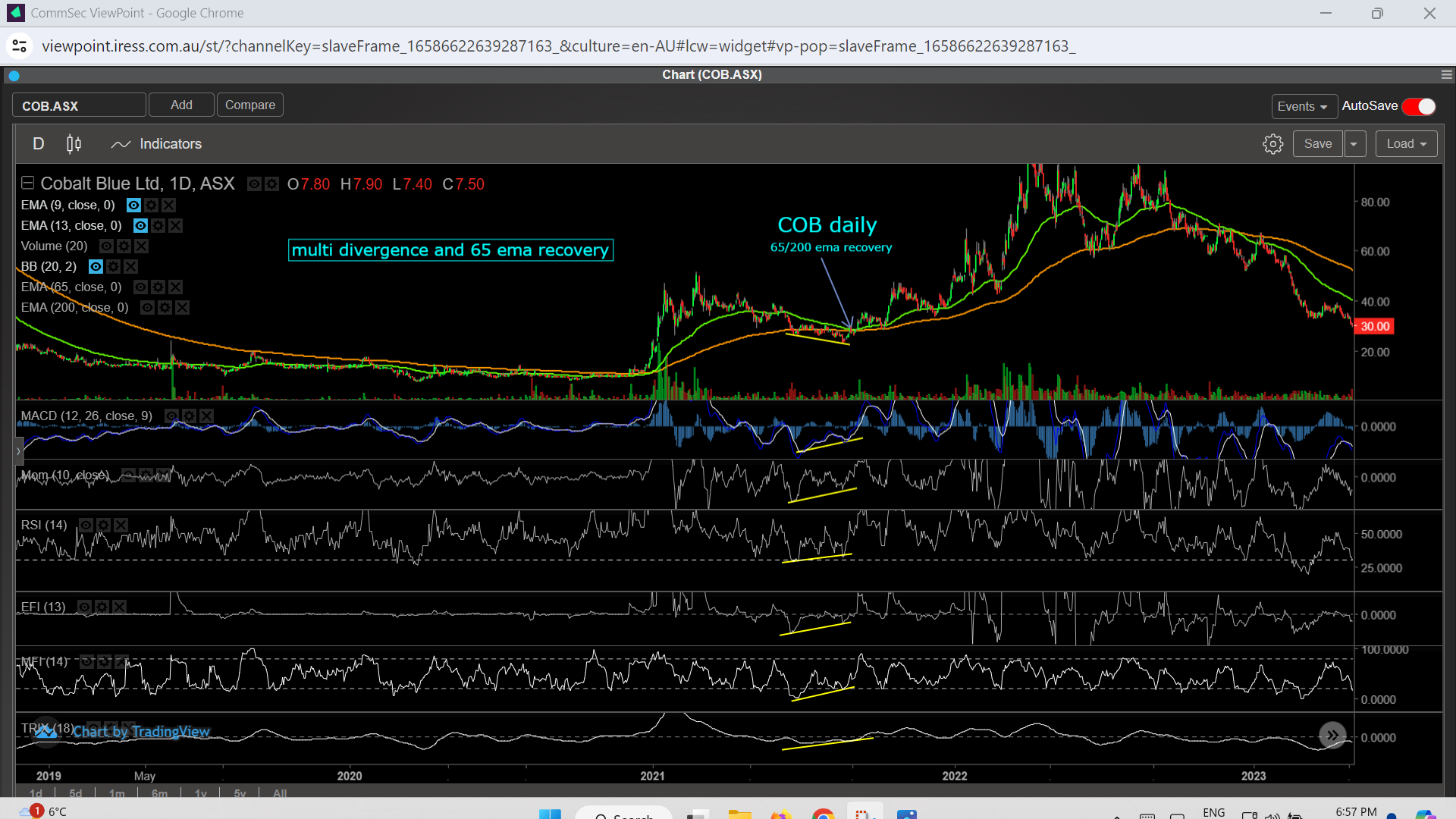1456x819 pixels.
Task: Select the D daily interval
Action: (39, 144)
